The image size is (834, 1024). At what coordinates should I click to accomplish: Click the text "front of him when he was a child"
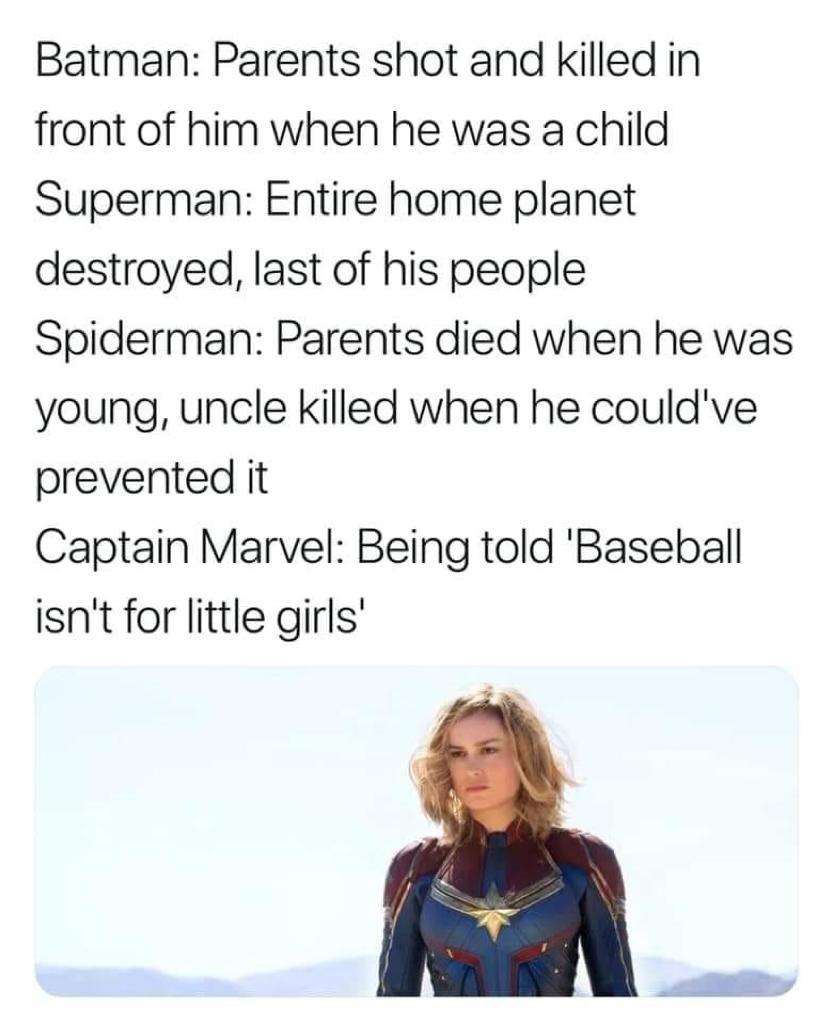(351, 129)
